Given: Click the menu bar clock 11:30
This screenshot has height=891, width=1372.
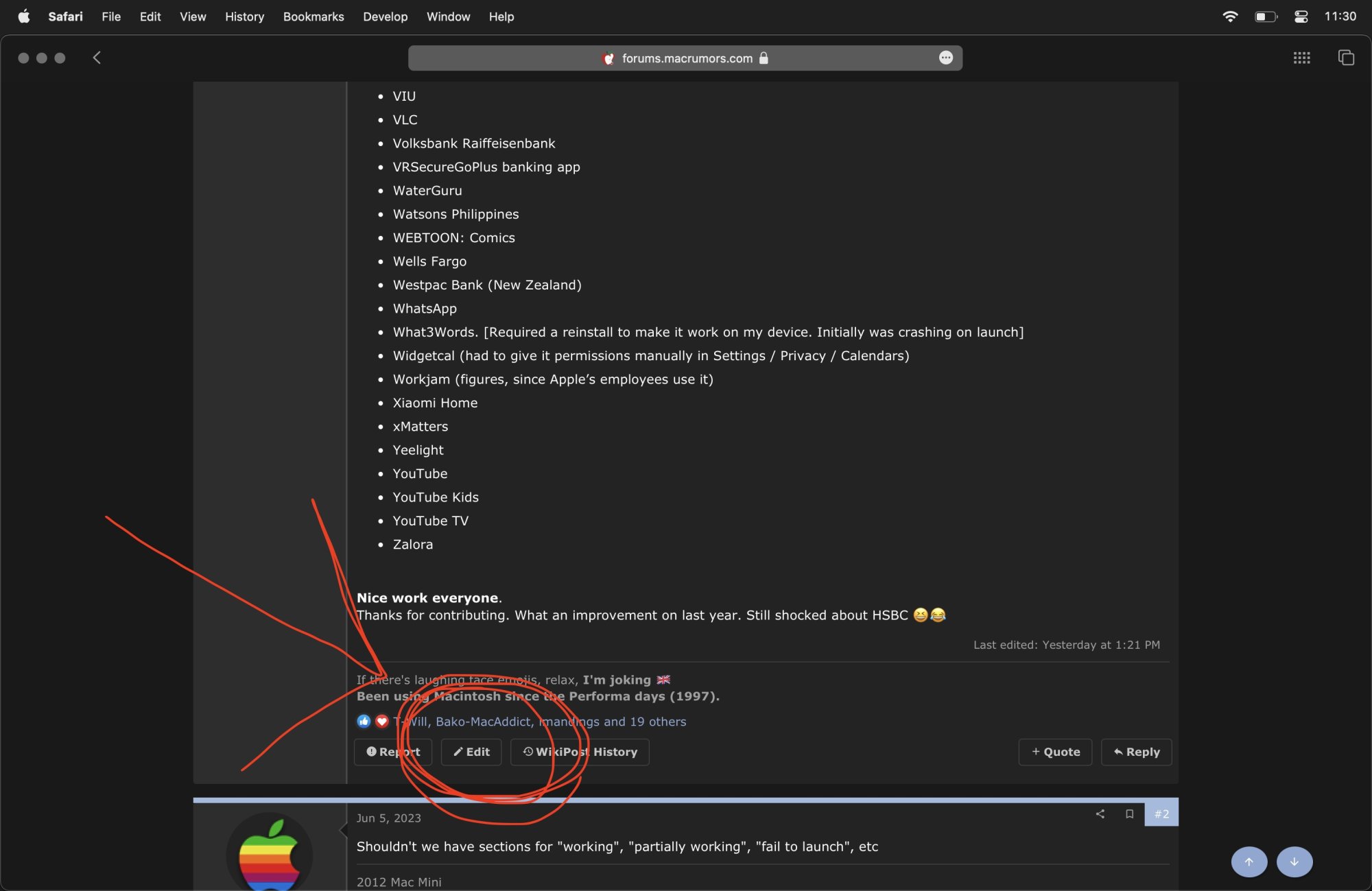Looking at the screenshot, I should [x=1340, y=16].
